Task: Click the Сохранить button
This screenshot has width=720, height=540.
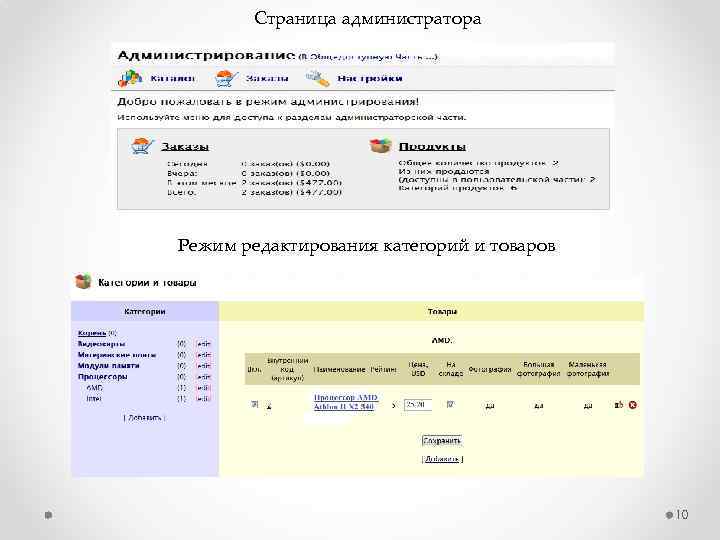Action: click(x=442, y=441)
